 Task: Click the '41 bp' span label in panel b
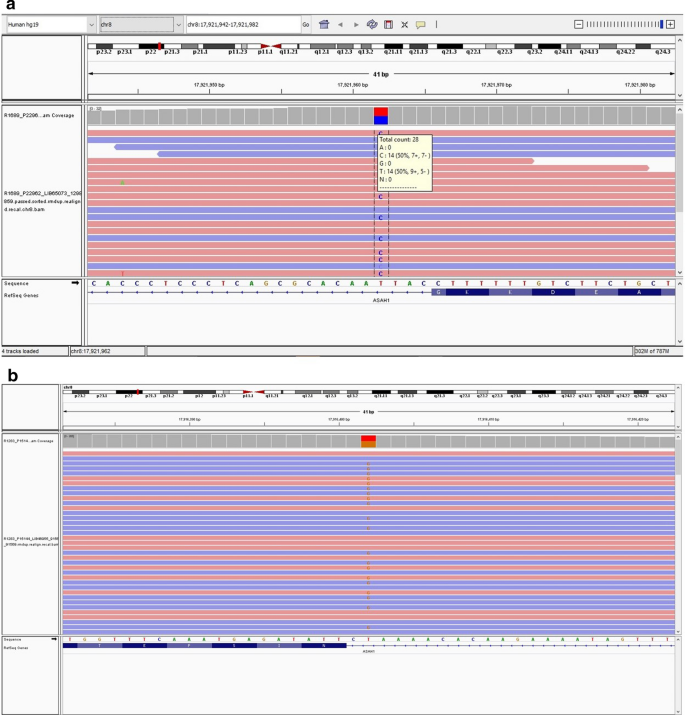[368, 412]
